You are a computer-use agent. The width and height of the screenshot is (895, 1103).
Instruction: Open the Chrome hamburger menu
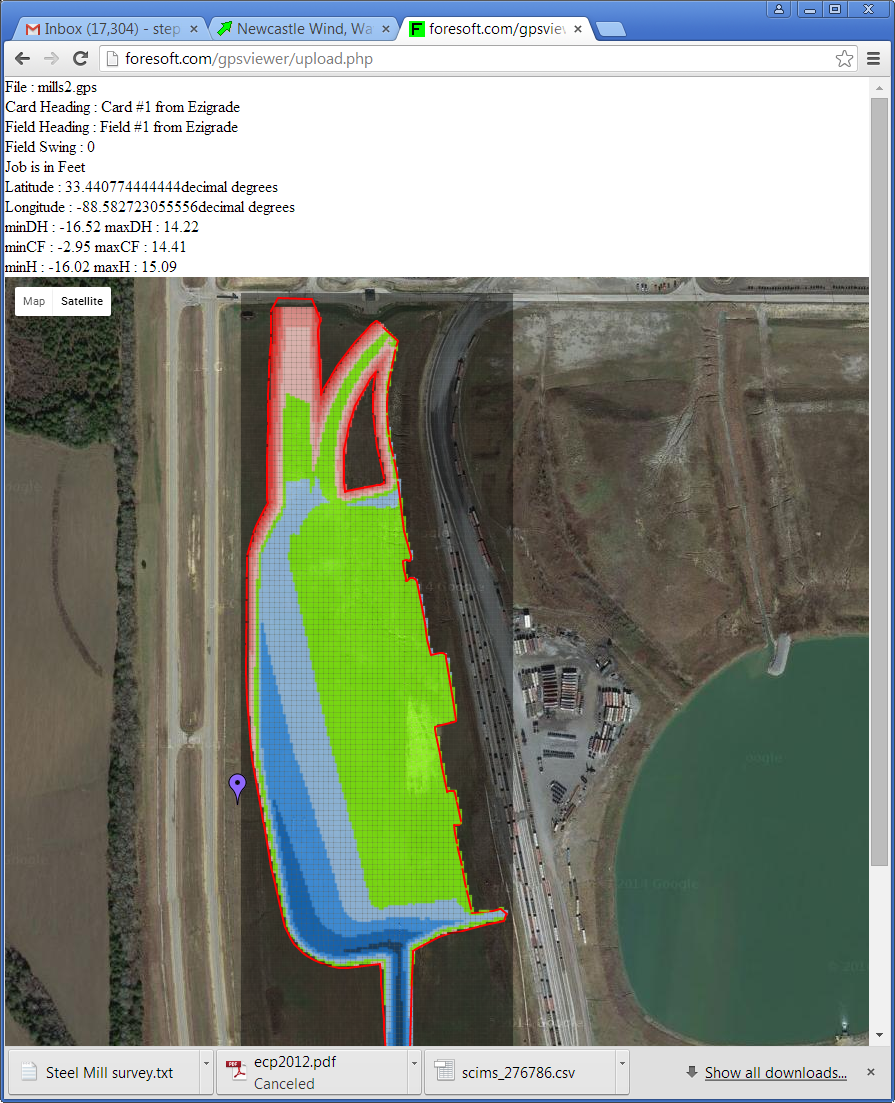(873, 59)
